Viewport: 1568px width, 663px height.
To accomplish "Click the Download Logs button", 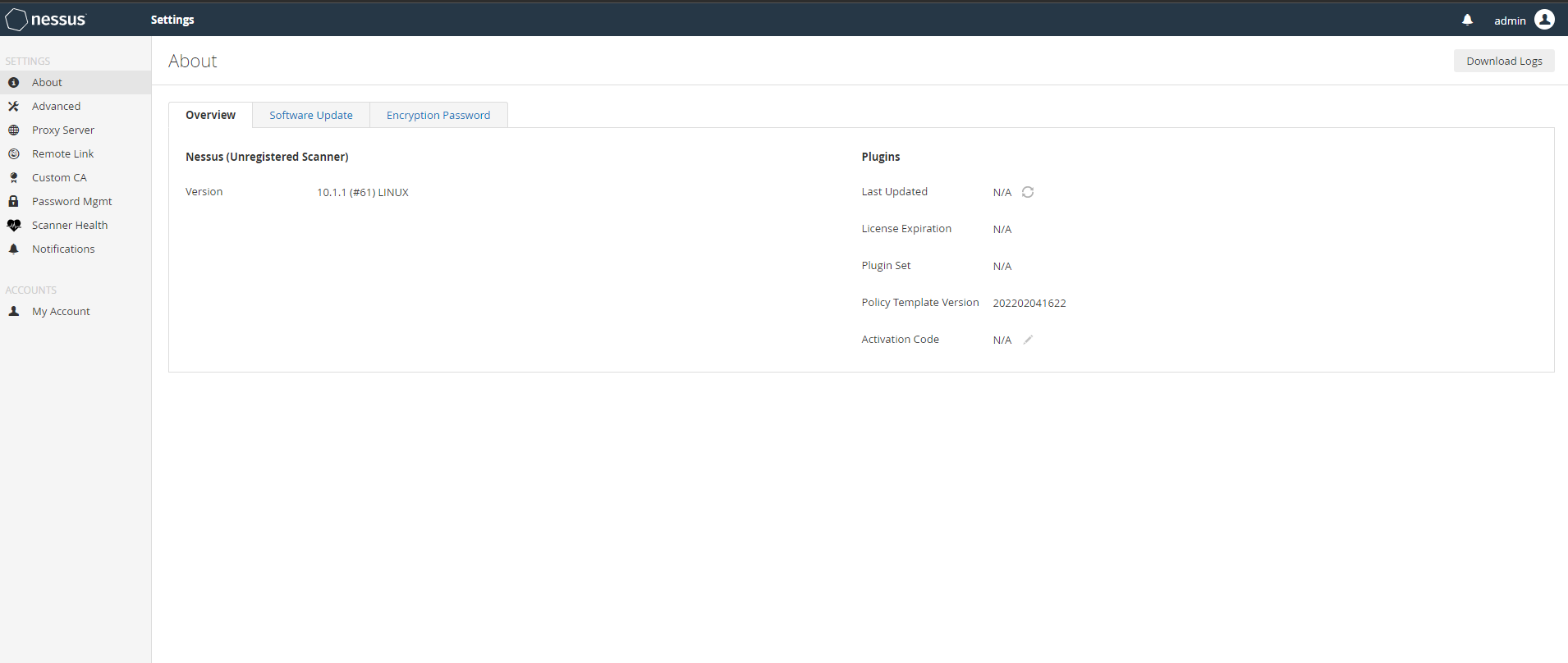I will coord(1504,61).
